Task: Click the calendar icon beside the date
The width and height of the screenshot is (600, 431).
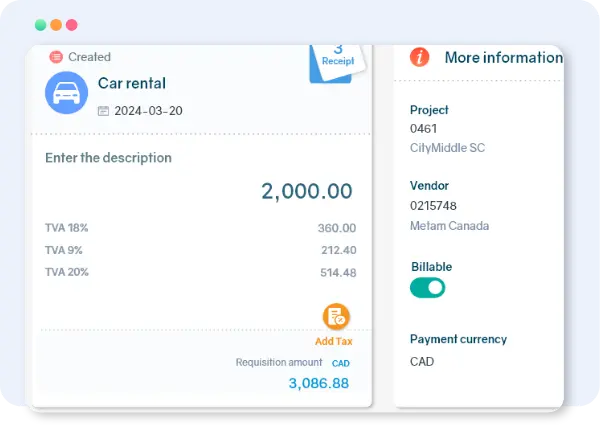Action: 103,111
